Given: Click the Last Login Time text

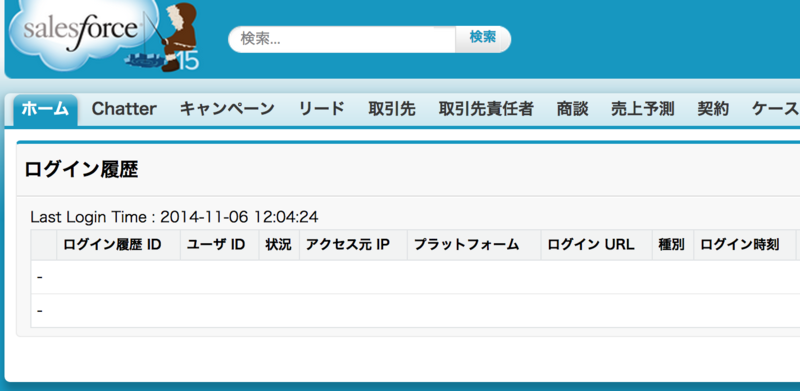Looking at the screenshot, I should [x=174, y=217].
